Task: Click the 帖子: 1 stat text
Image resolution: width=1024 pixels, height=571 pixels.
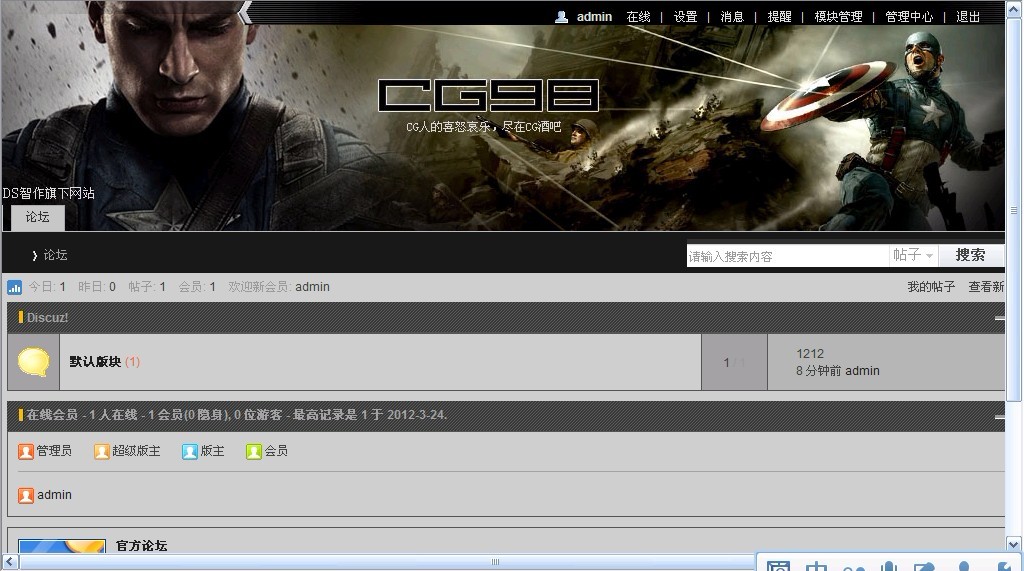Action: click(147, 287)
